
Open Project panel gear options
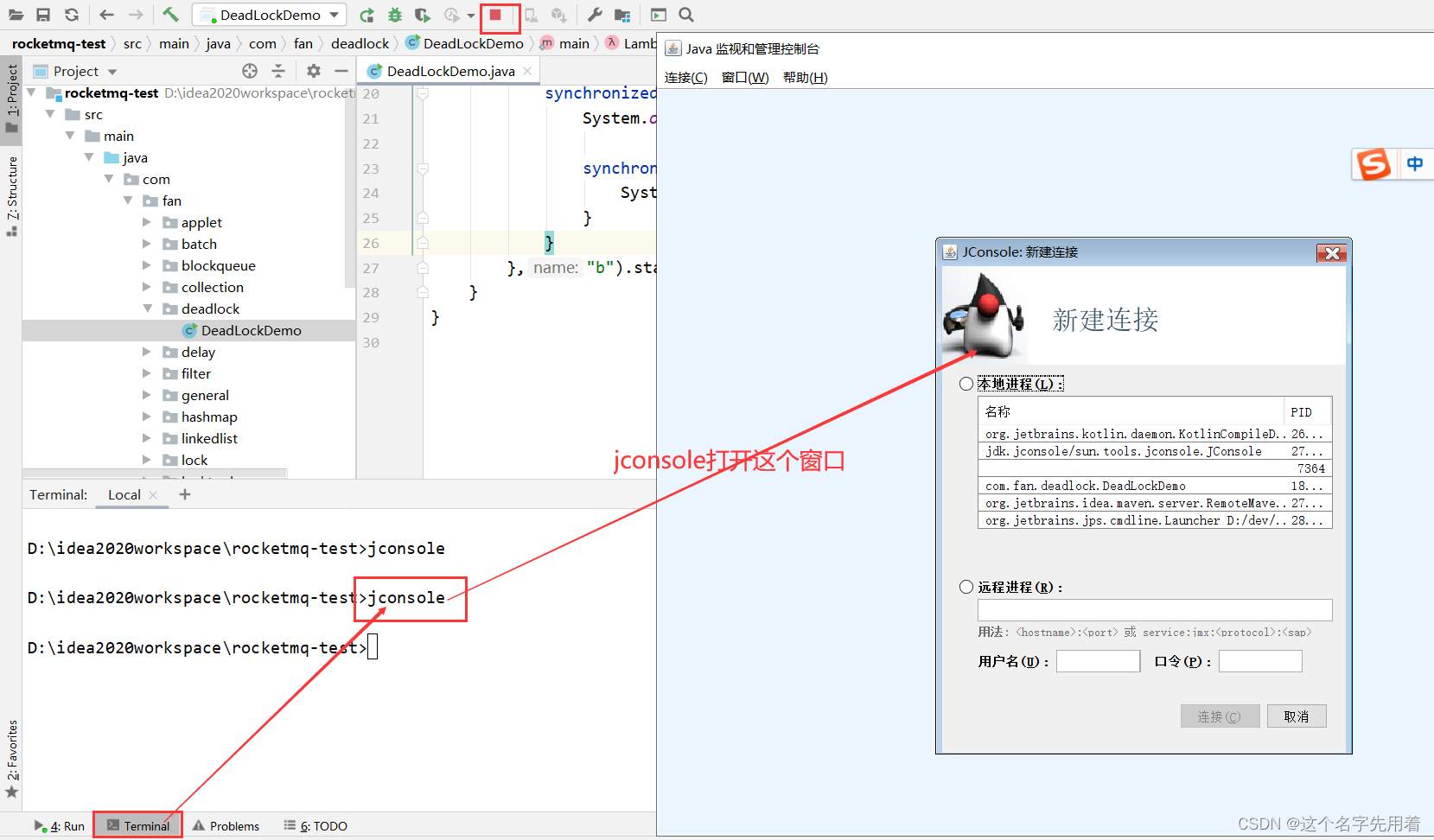pos(314,71)
